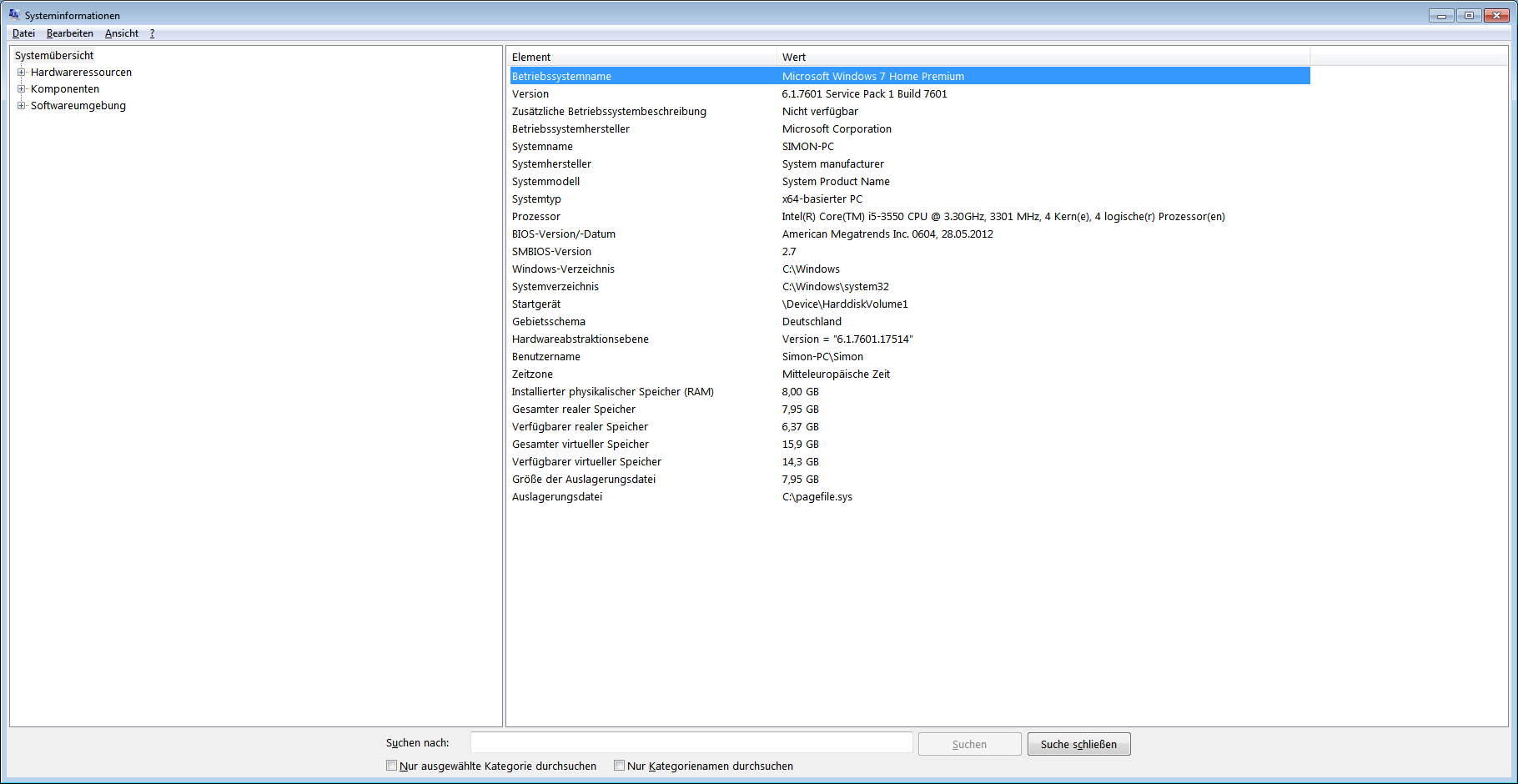
Task: Click the Systeminformationen title bar icon
Action: coord(14,14)
